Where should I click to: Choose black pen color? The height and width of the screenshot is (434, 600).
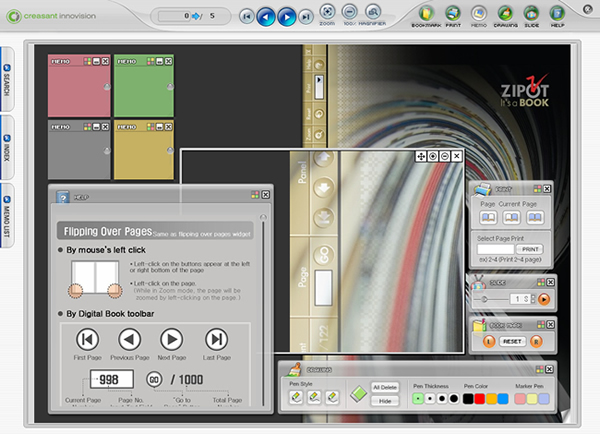[468, 399]
